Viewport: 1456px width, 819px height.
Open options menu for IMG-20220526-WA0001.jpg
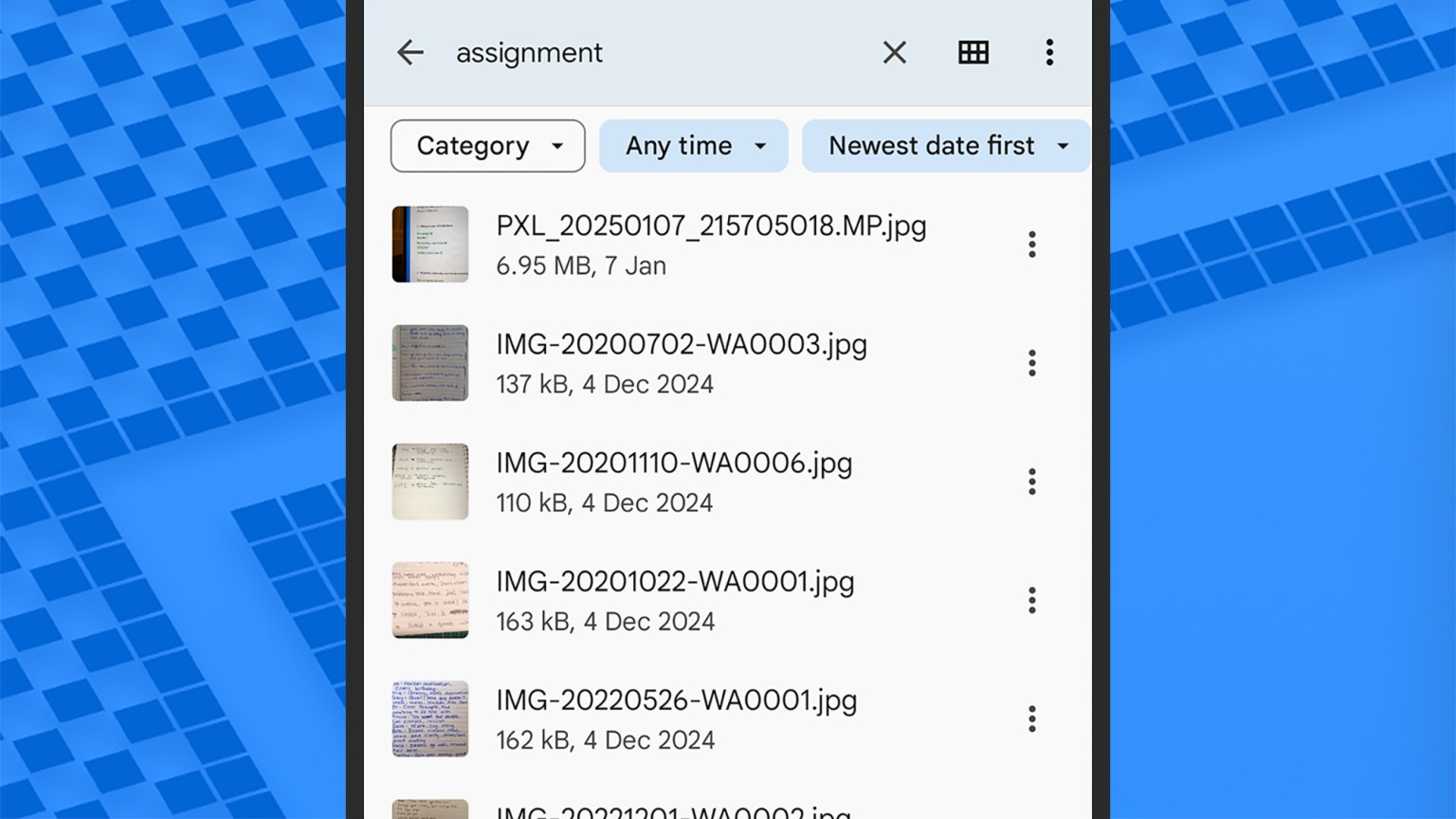(x=1031, y=719)
